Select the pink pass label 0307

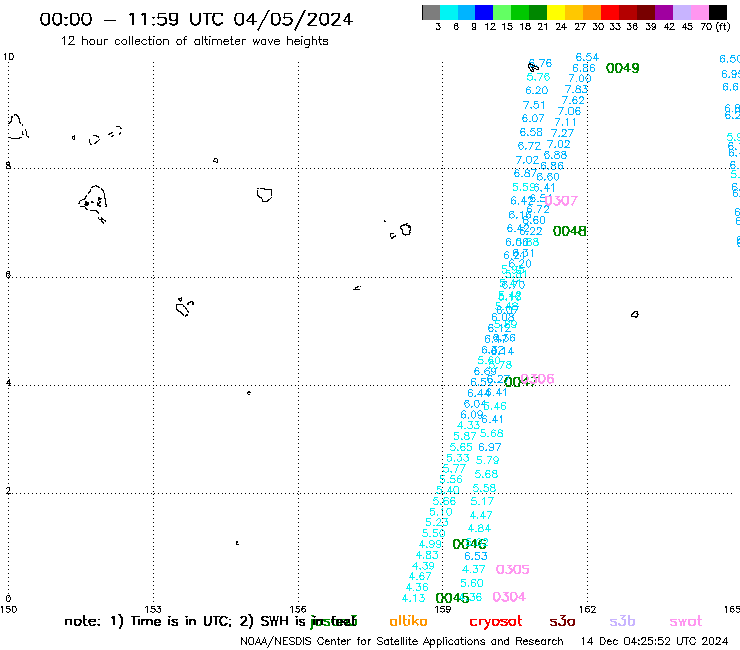click(x=561, y=201)
